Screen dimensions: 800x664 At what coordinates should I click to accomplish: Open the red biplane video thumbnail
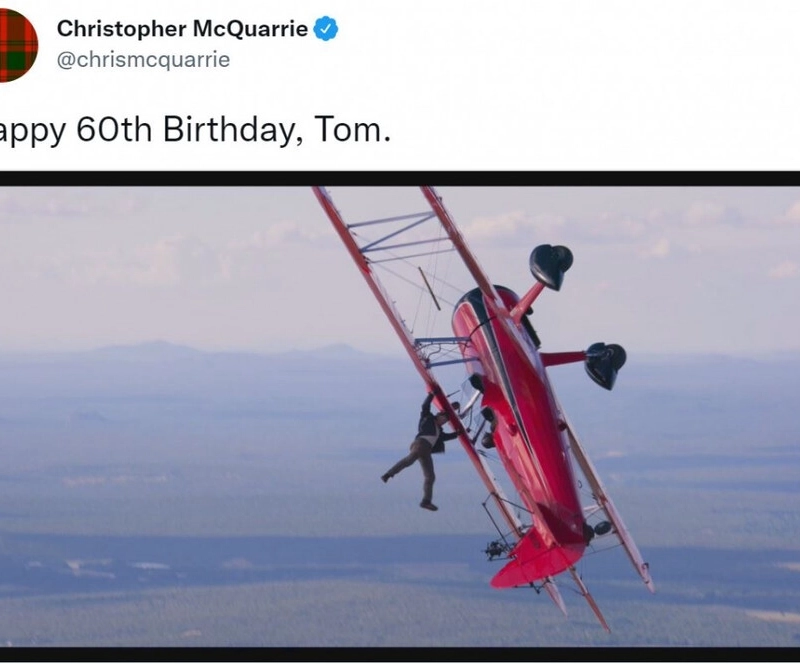coord(400,416)
